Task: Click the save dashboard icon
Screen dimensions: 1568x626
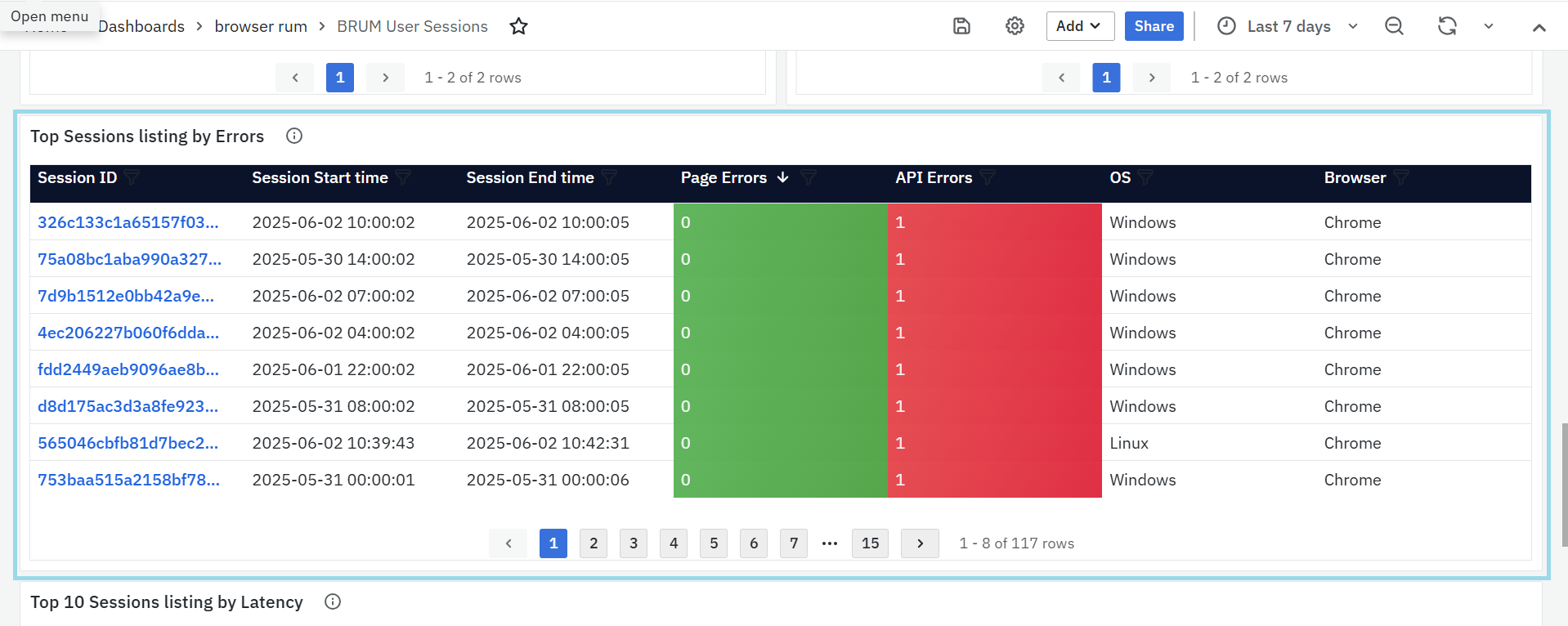Action: [961, 26]
